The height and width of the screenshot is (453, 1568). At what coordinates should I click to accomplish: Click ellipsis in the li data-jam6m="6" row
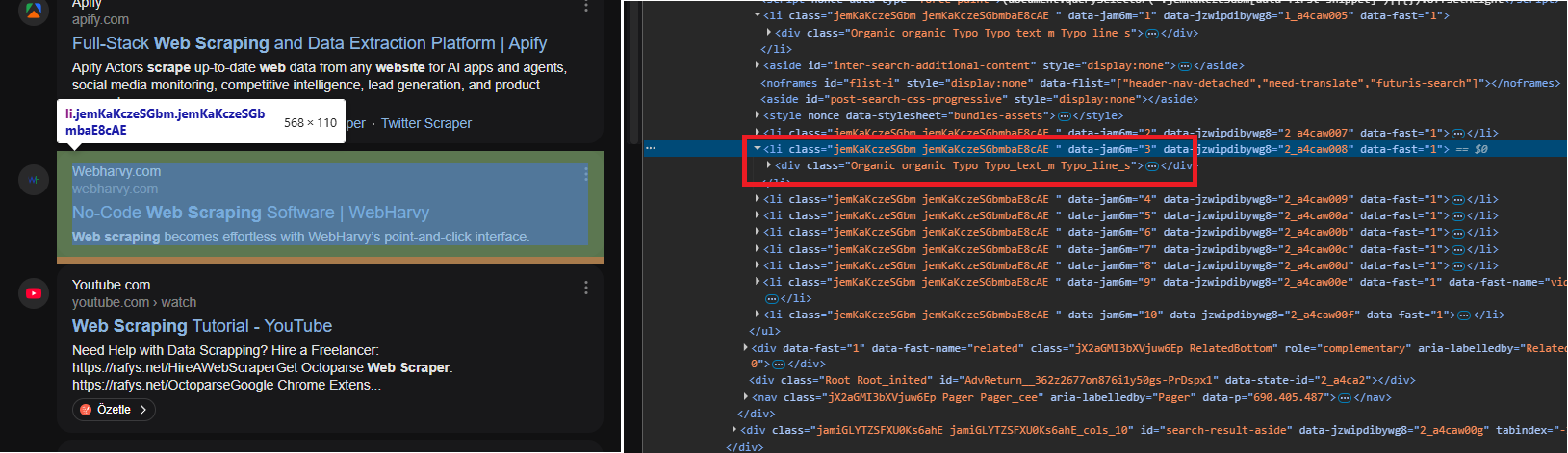(x=1458, y=233)
